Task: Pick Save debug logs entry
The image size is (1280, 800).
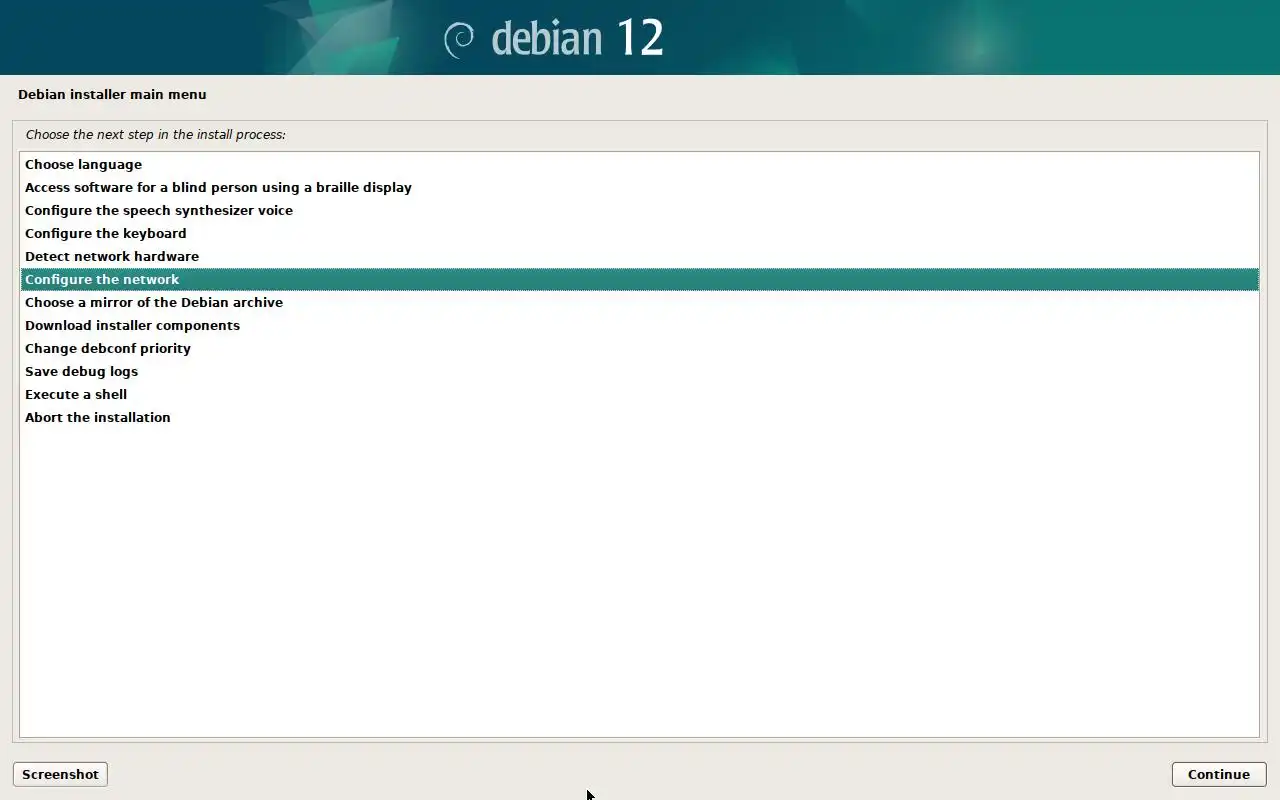Action: [640, 371]
